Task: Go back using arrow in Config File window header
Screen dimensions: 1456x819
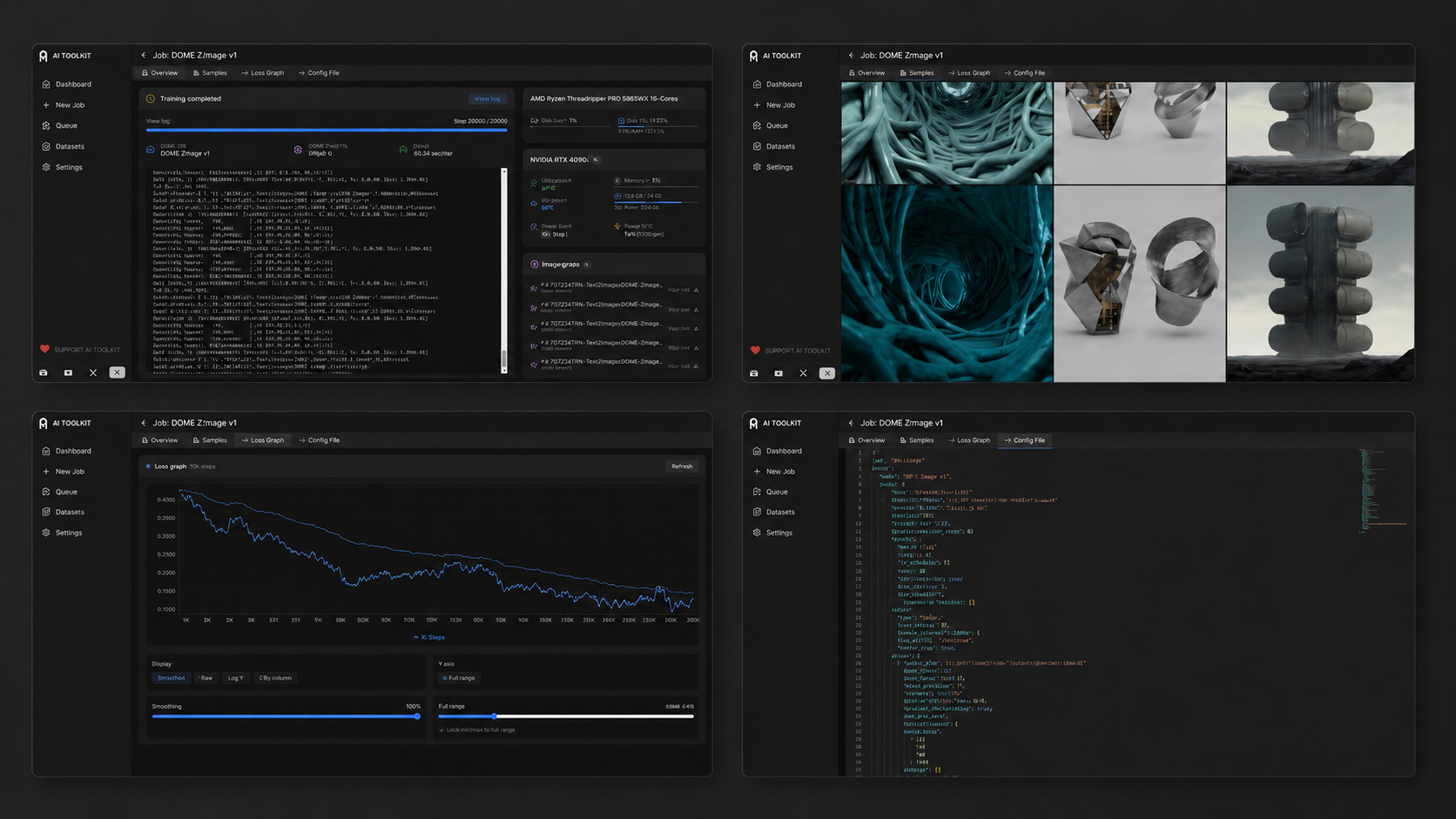Action: coord(851,423)
